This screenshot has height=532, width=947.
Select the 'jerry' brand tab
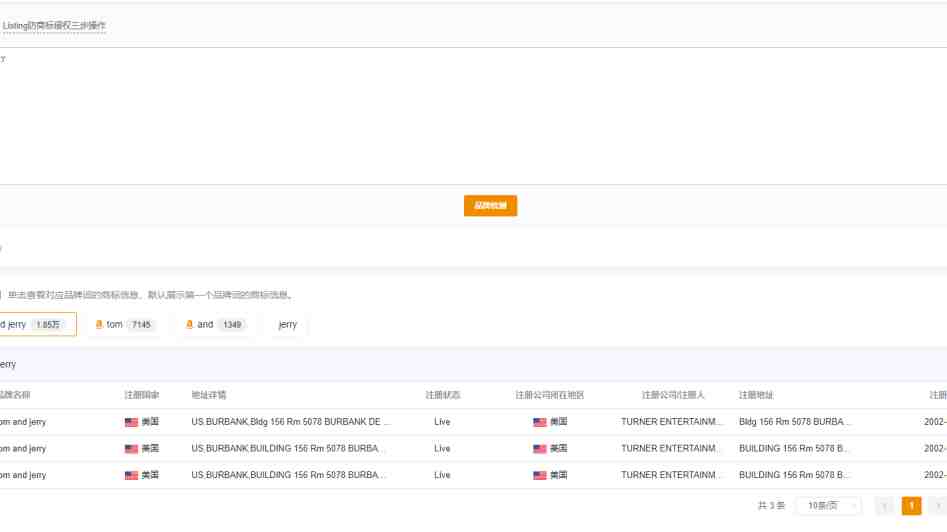pyautogui.click(x=287, y=324)
